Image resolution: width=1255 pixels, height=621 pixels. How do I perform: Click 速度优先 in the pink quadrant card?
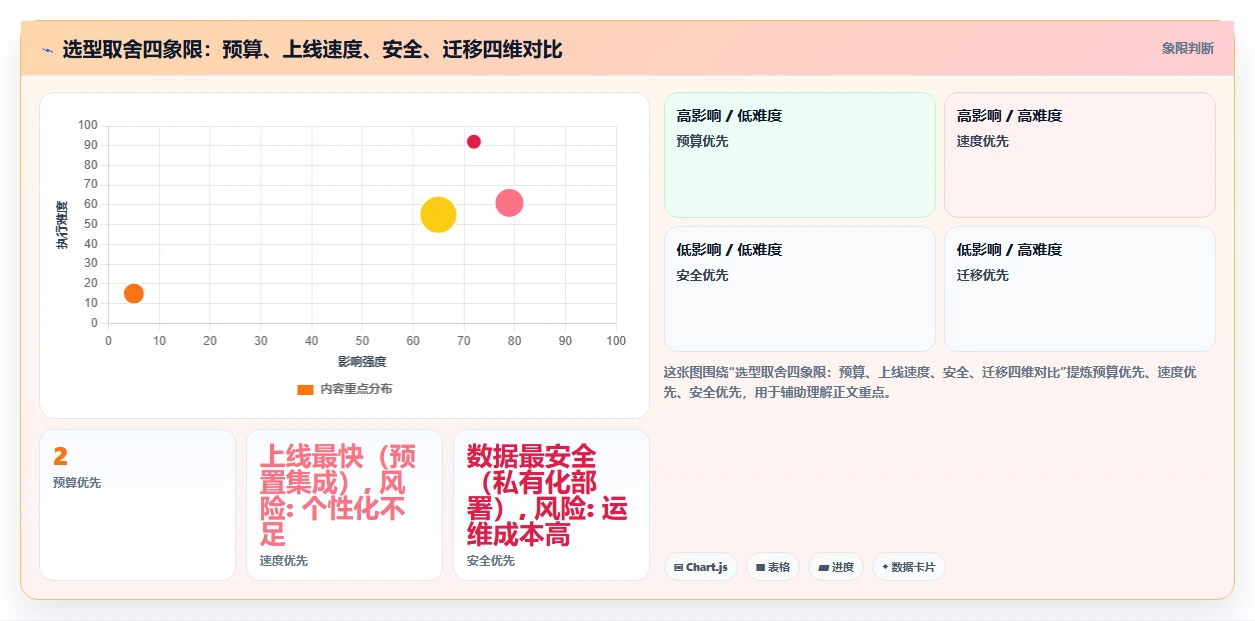(x=983, y=141)
